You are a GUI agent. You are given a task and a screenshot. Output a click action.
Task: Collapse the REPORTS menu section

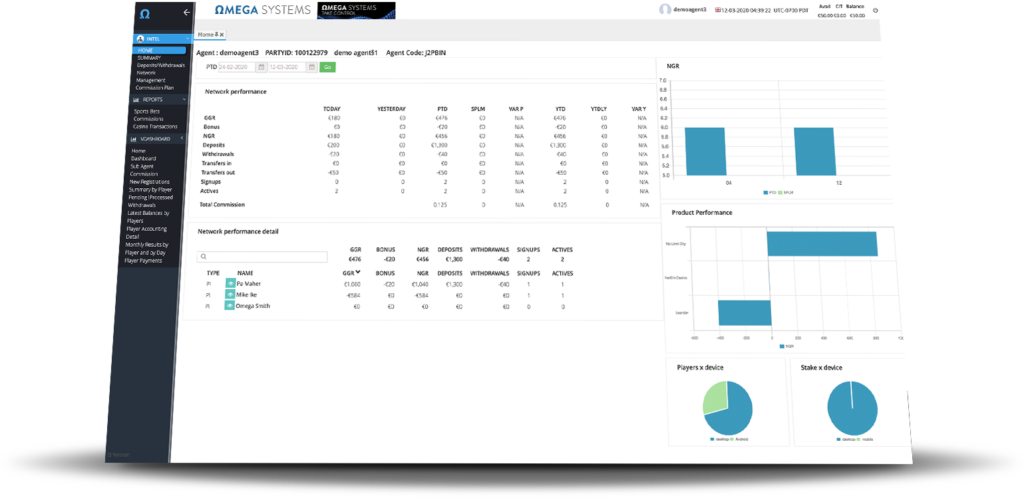184,100
